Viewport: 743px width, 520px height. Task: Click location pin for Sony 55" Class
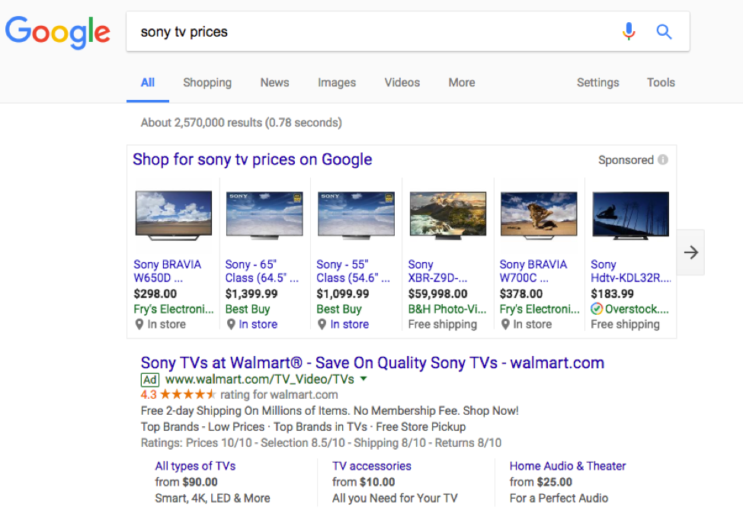[322, 324]
